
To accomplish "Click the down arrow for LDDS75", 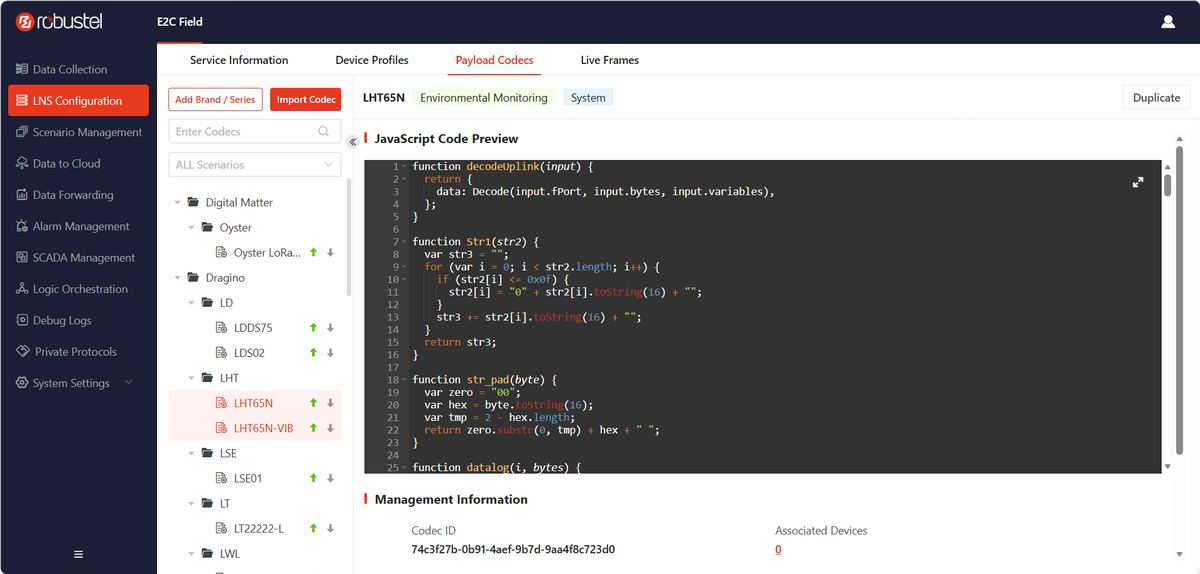I will [x=330, y=328].
